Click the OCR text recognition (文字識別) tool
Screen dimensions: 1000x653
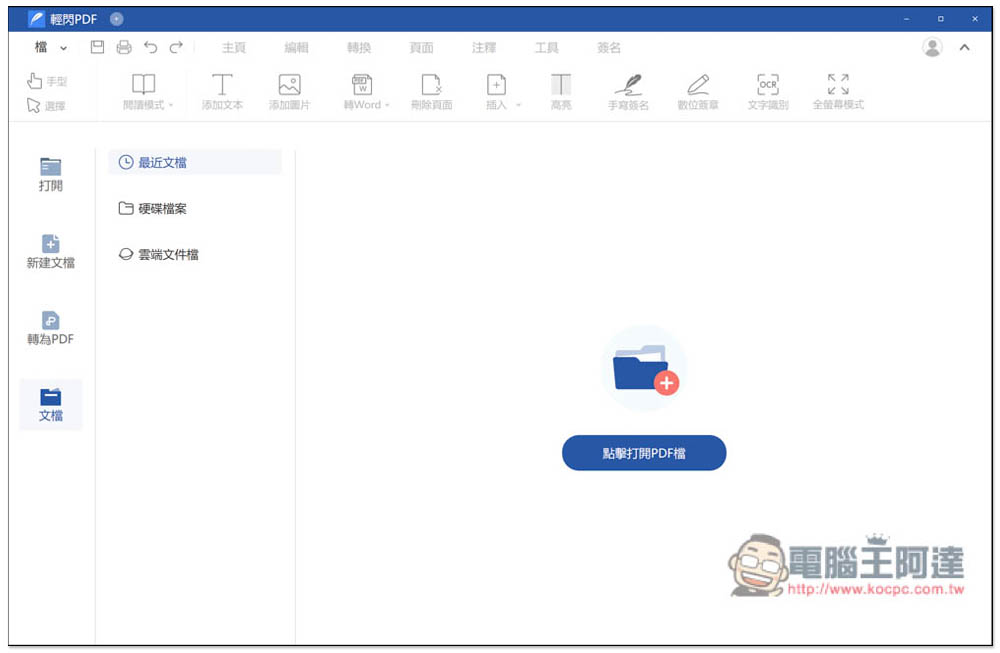pyautogui.click(x=768, y=92)
